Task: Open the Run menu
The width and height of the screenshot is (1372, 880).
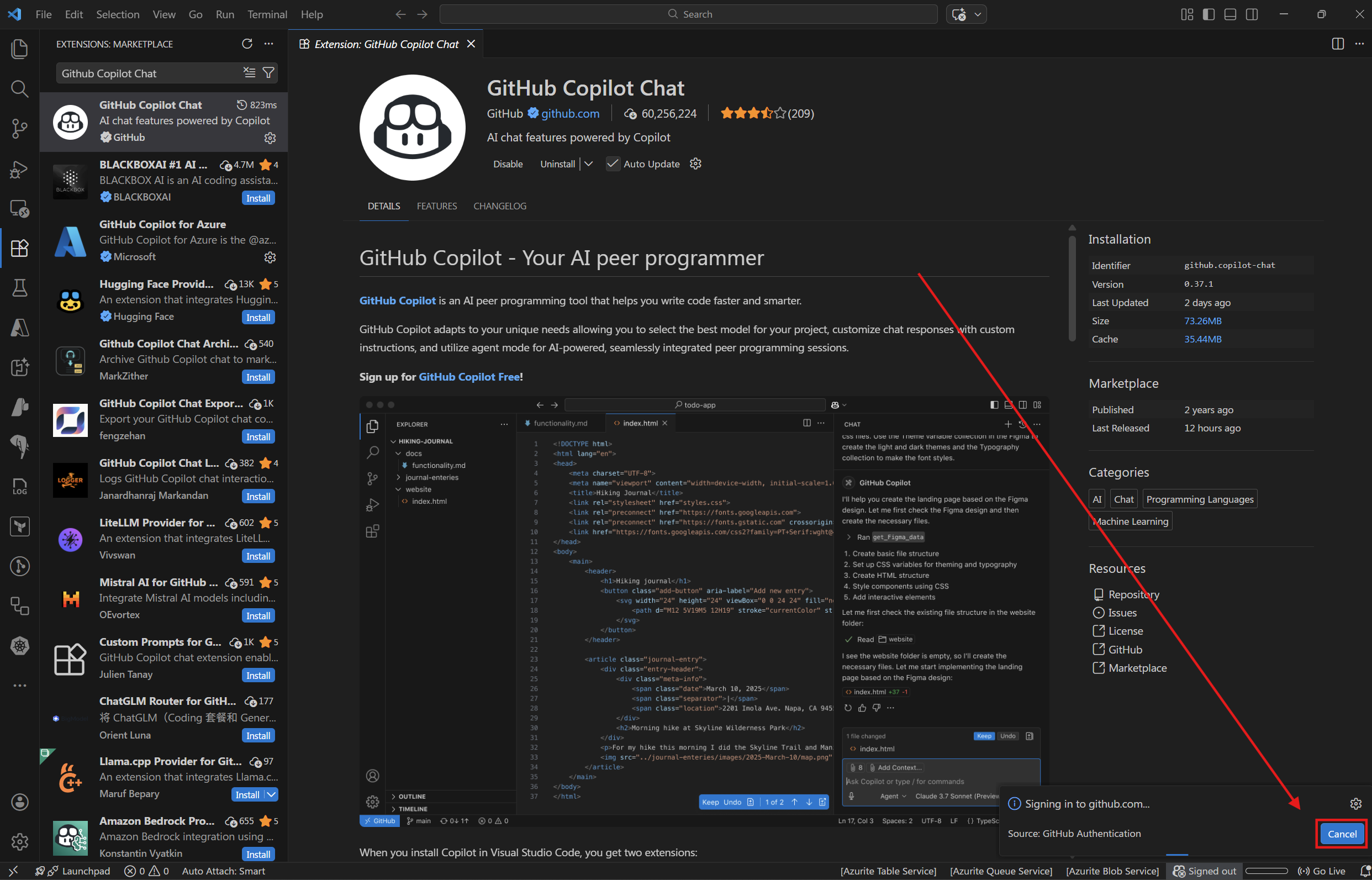Action: coord(224,14)
